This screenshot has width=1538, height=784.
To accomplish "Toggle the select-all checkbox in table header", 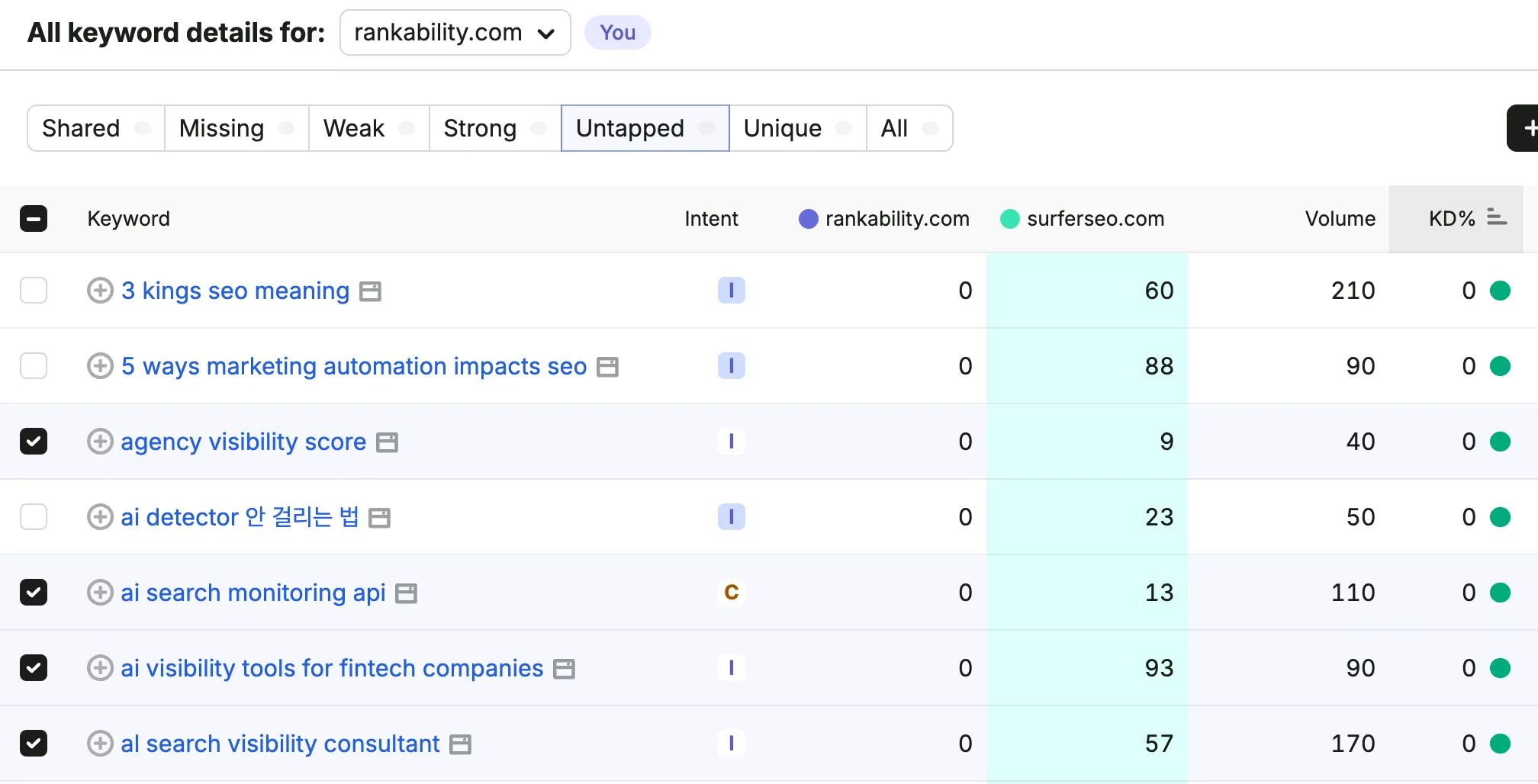I will (34, 219).
